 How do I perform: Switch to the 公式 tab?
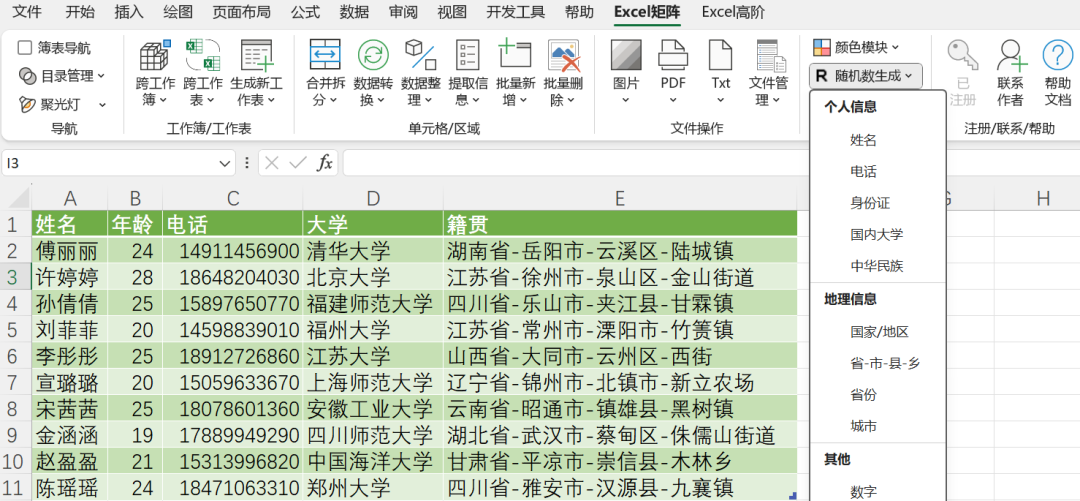(x=305, y=12)
